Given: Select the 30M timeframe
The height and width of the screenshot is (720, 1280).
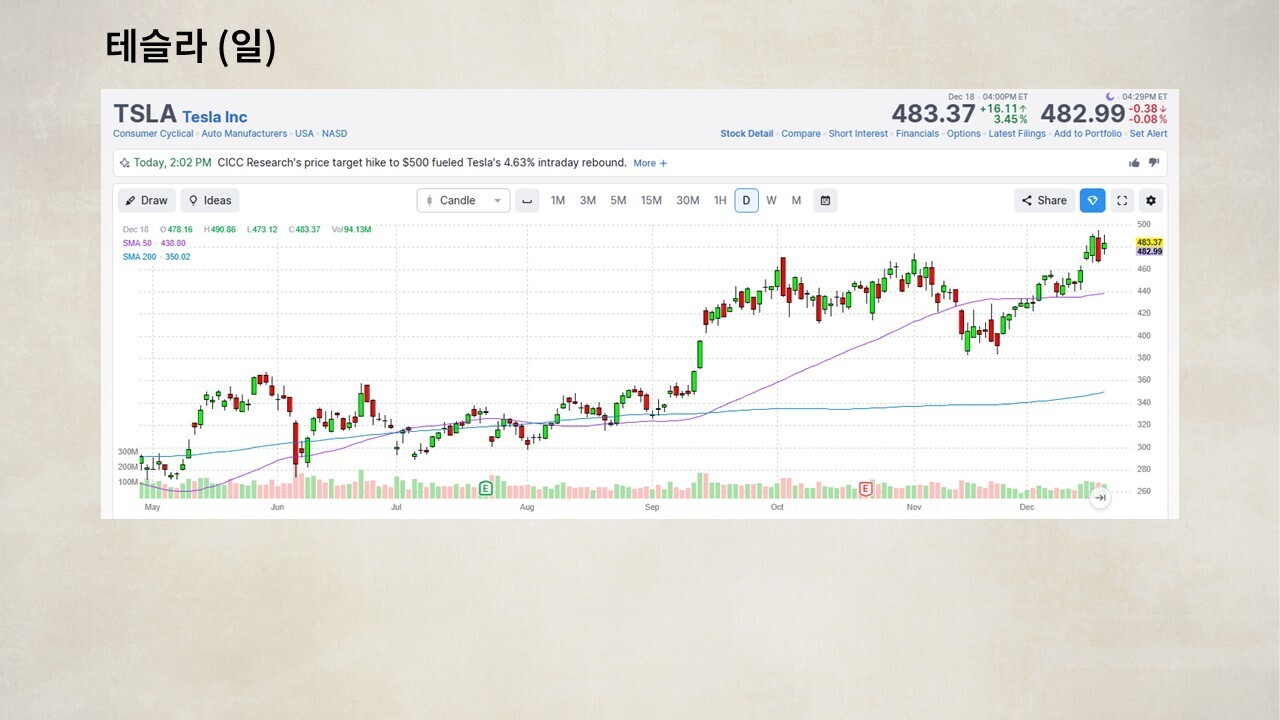Looking at the screenshot, I should (x=688, y=200).
